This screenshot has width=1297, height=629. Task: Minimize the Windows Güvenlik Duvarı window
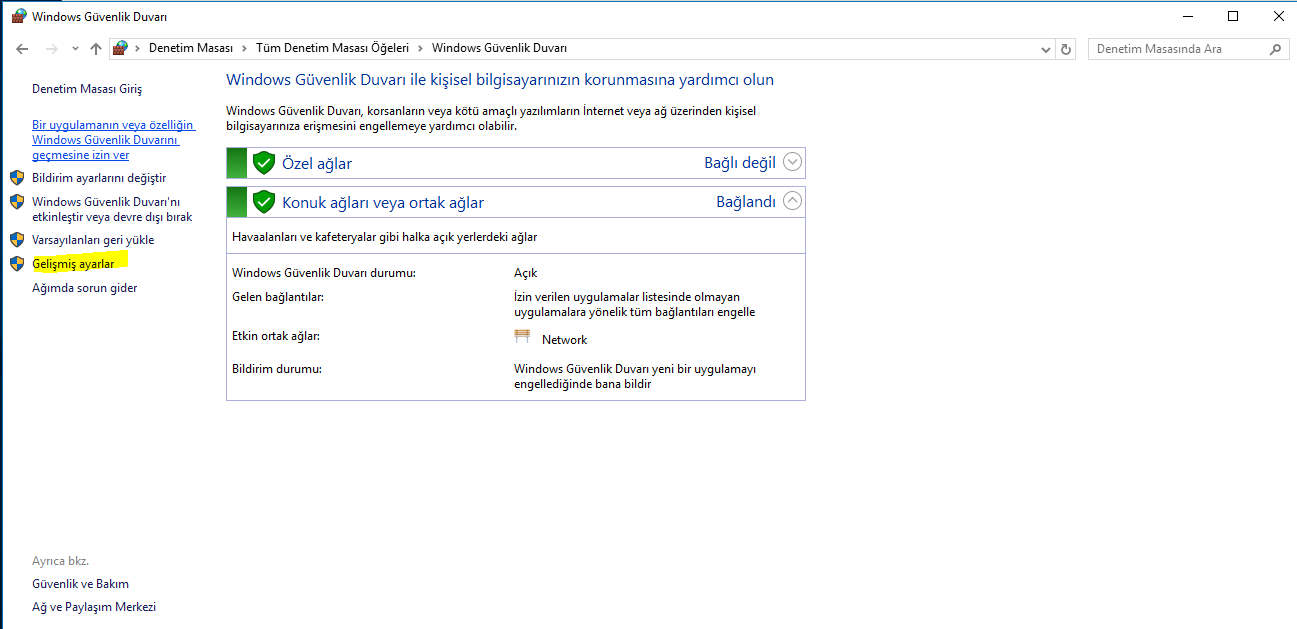point(1187,16)
